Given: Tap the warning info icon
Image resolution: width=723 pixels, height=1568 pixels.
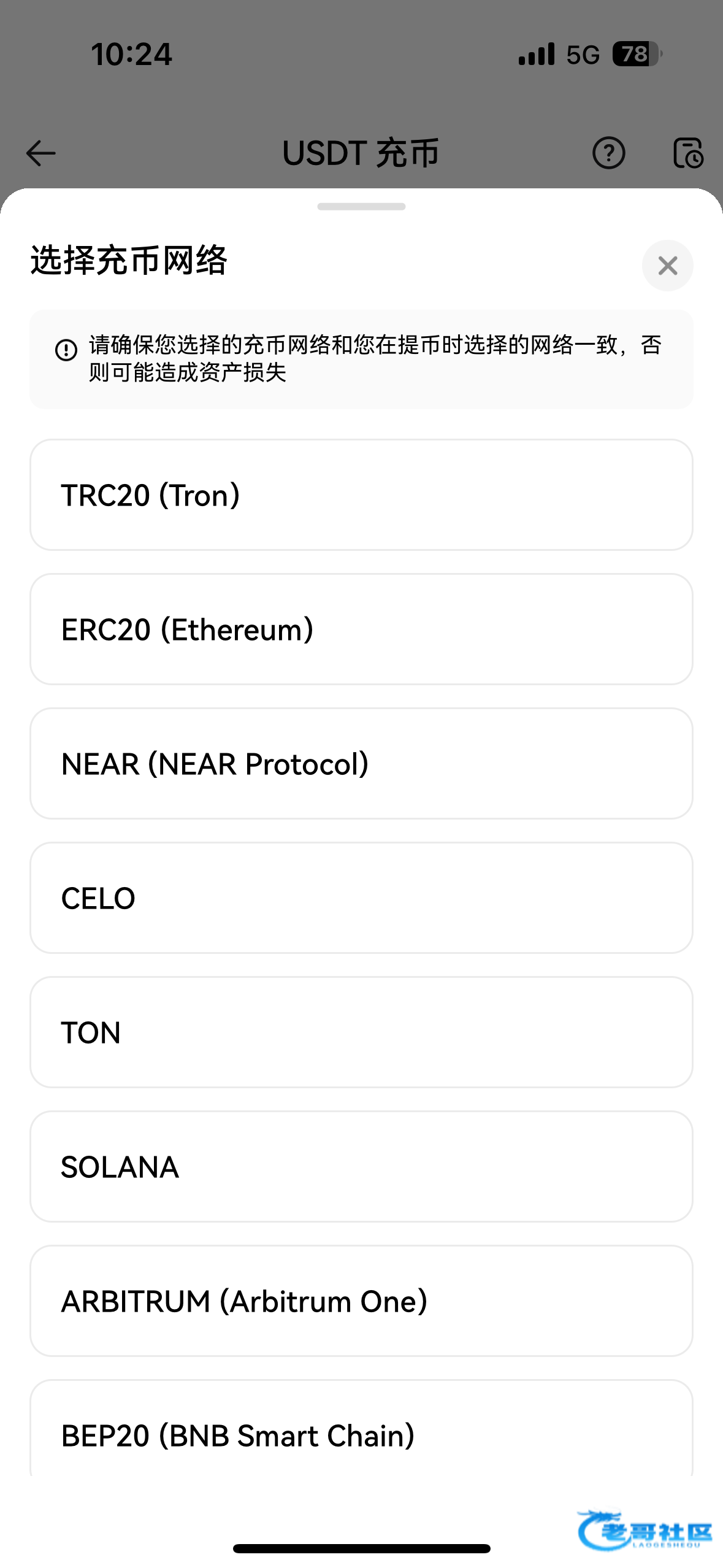Looking at the screenshot, I should (66, 350).
